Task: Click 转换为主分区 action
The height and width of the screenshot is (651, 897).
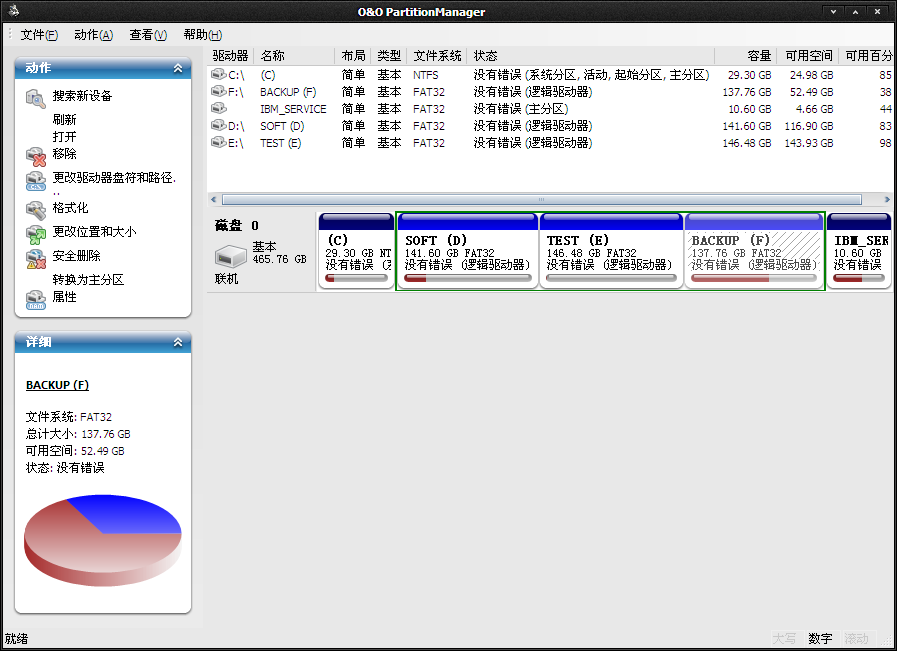Action: click(88, 280)
